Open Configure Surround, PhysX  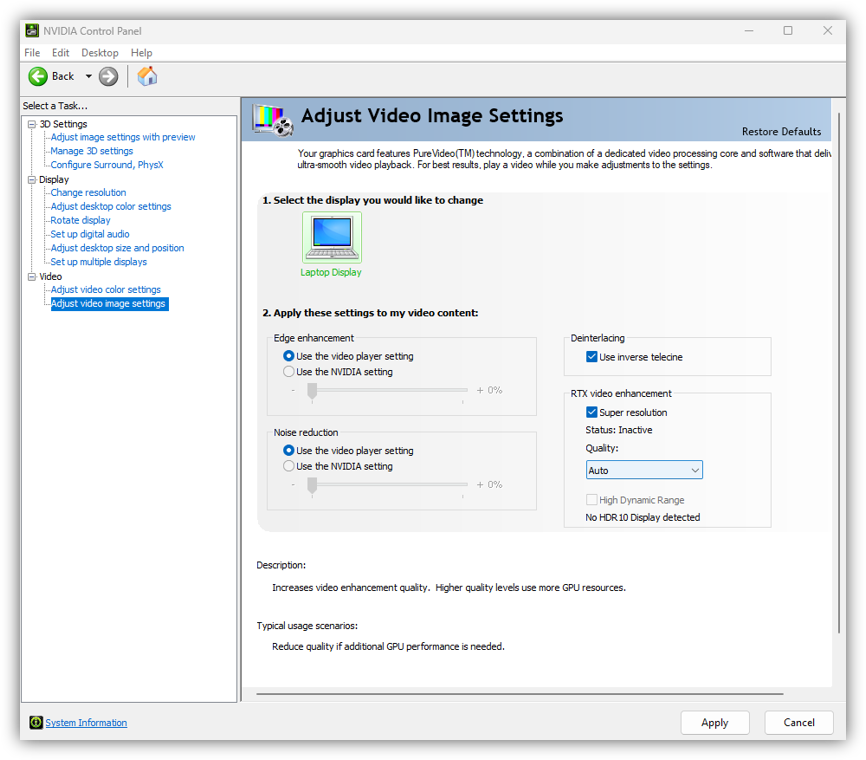[107, 165]
